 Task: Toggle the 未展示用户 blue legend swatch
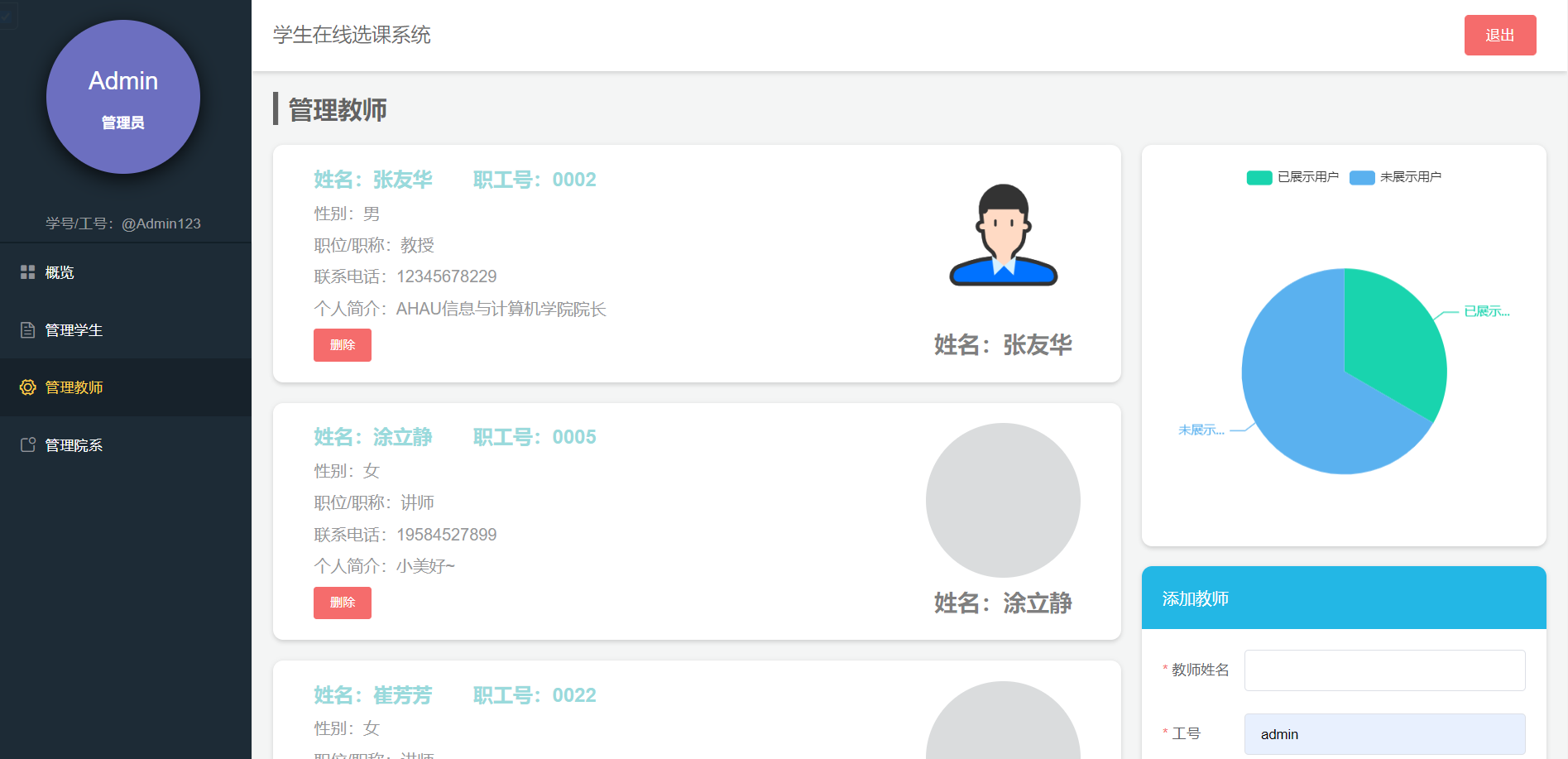tap(1362, 177)
